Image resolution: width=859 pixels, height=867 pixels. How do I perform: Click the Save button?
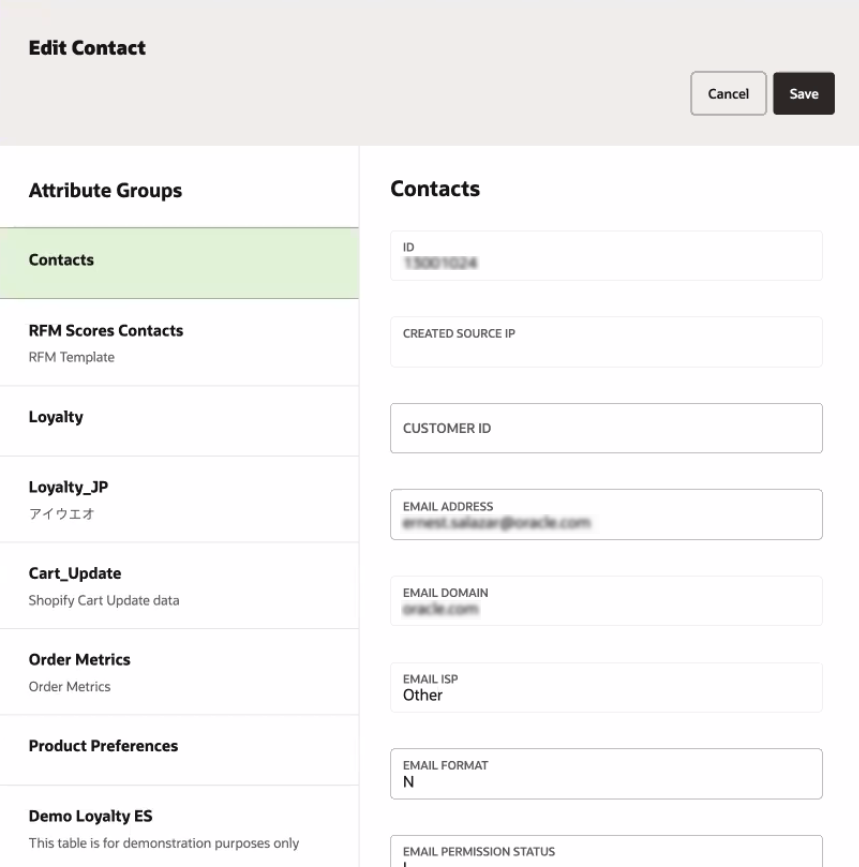pyautogui.click(x=803, y=94)
